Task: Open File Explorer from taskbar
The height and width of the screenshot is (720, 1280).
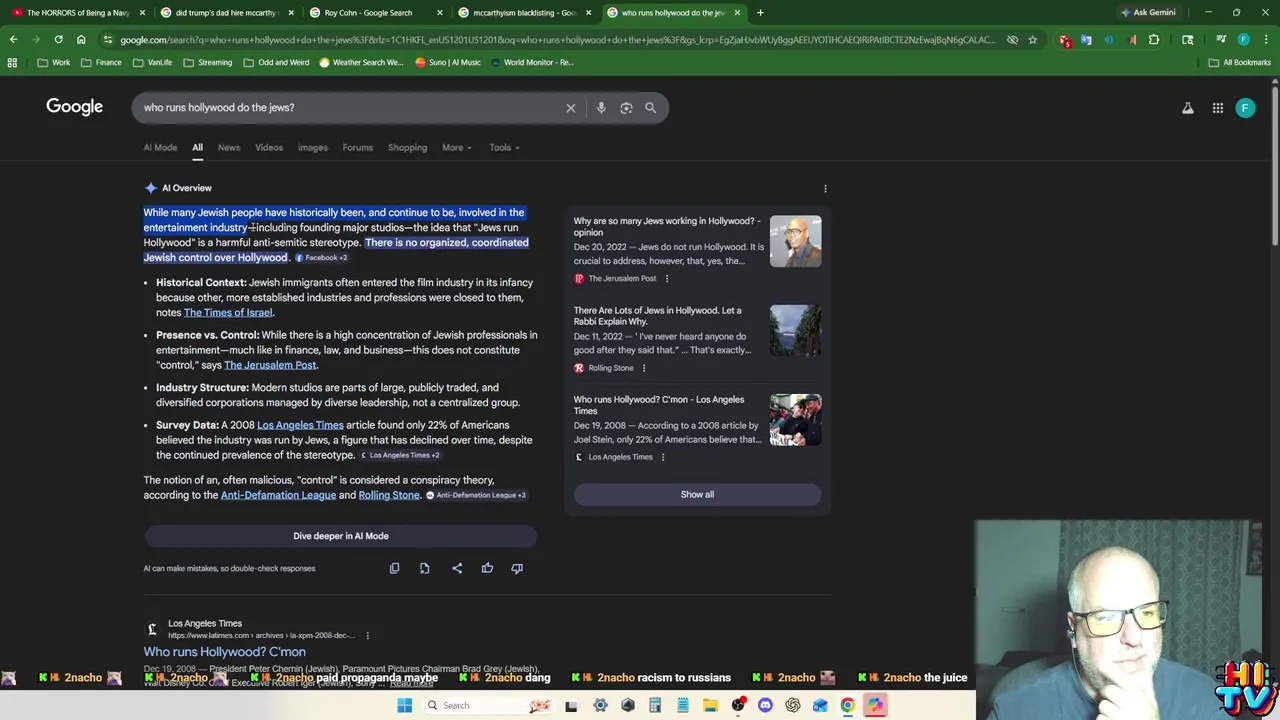Action: (x=710, y=705)
